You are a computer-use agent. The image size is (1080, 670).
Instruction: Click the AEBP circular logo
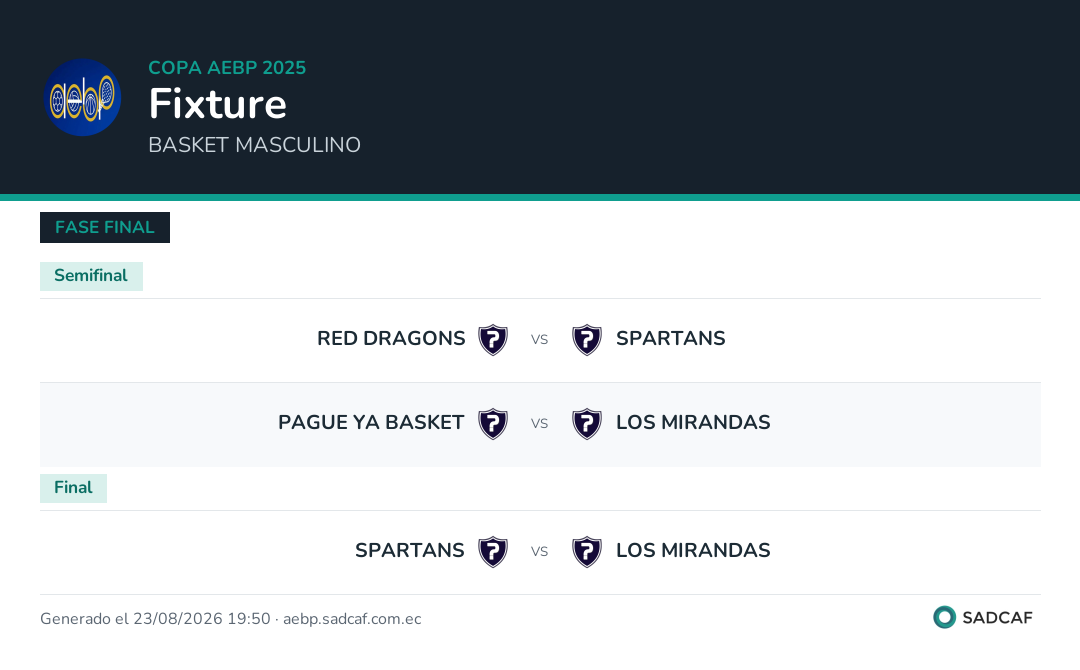[x=83, y=97]
